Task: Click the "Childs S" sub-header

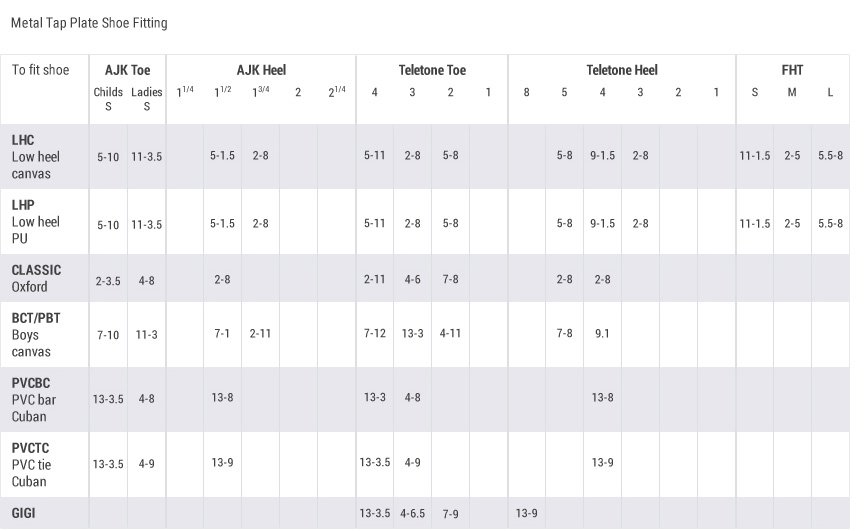Action: [108, 99]
